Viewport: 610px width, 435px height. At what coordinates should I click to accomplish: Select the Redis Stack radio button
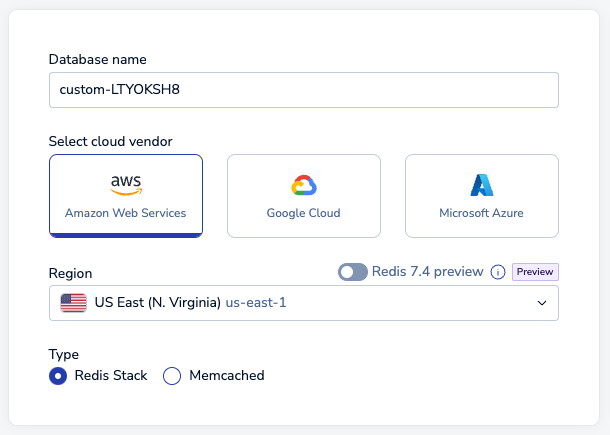click(58, 376)
